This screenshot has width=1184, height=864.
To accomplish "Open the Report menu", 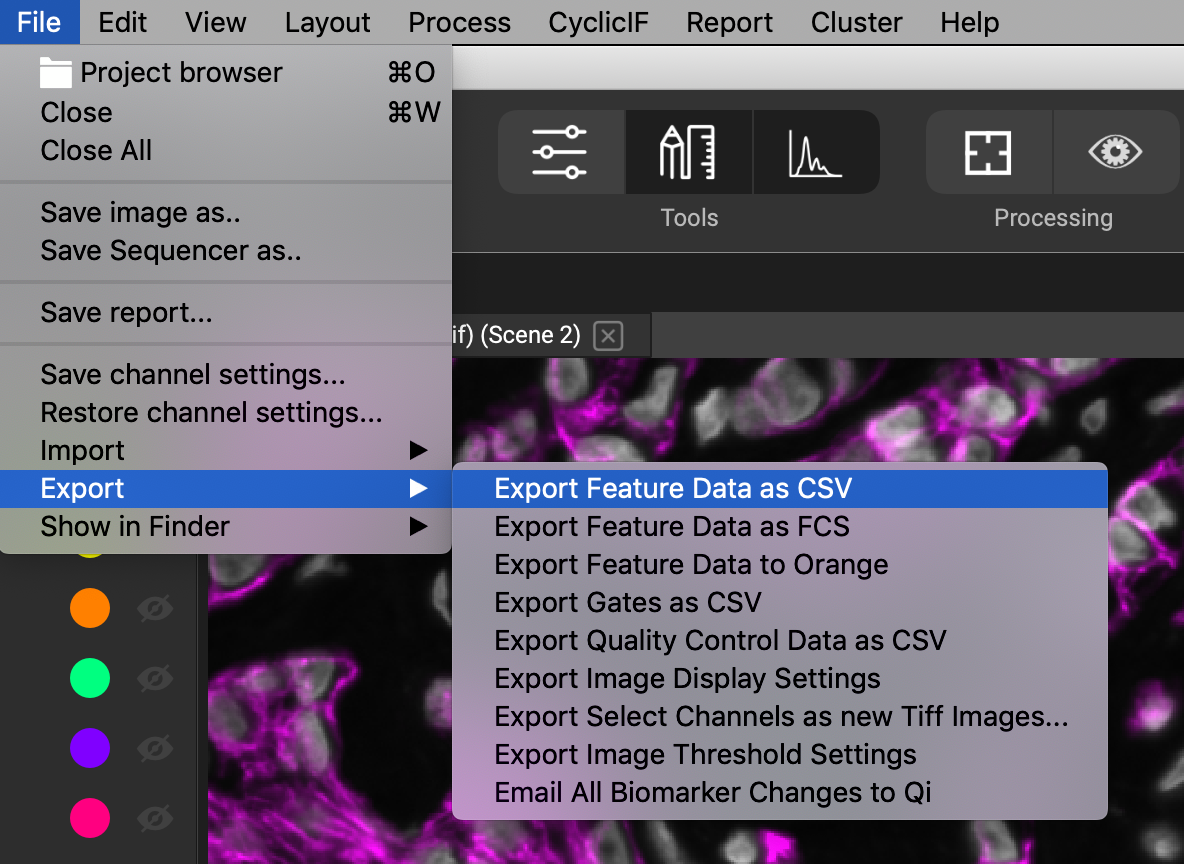I will pyautogui.click(x=729, y=22).
